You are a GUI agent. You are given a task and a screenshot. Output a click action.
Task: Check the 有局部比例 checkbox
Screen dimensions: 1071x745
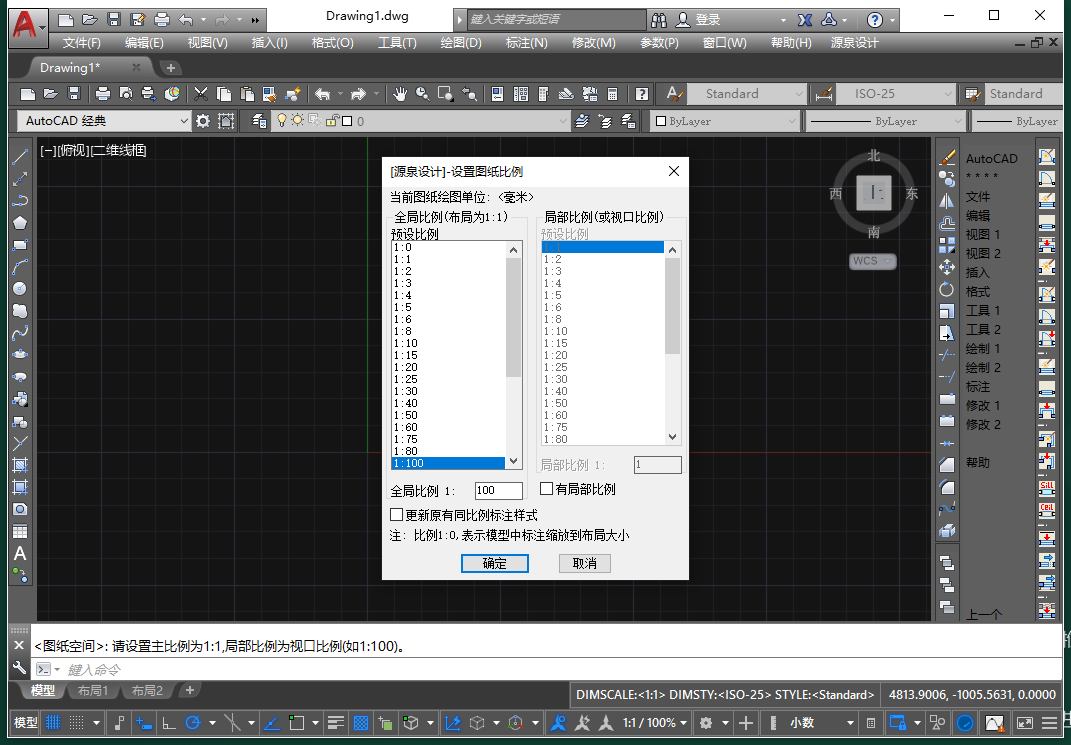pos(546,488)
